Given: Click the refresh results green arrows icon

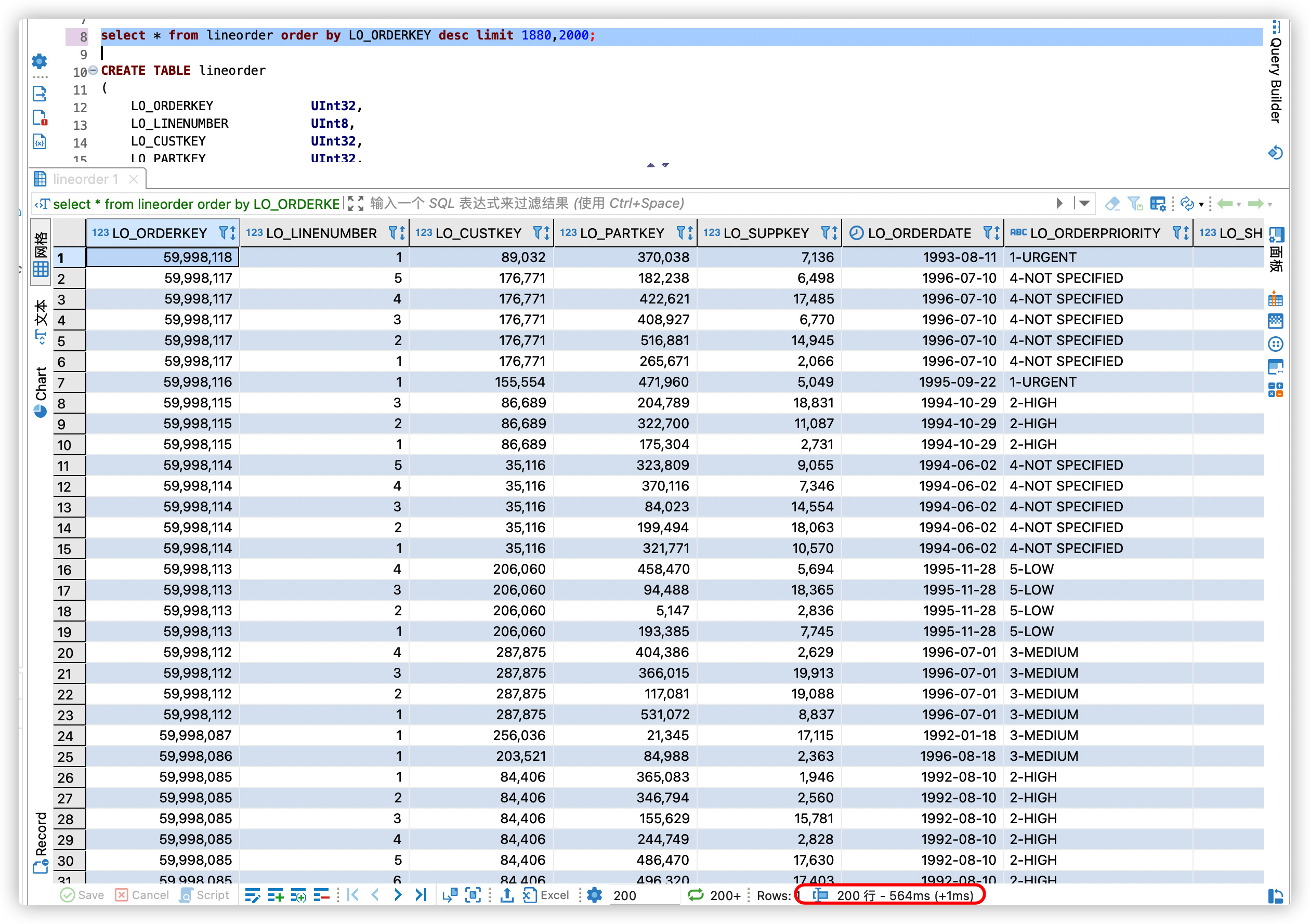Looking at the screenshot, I should click(x=695, y=895).
